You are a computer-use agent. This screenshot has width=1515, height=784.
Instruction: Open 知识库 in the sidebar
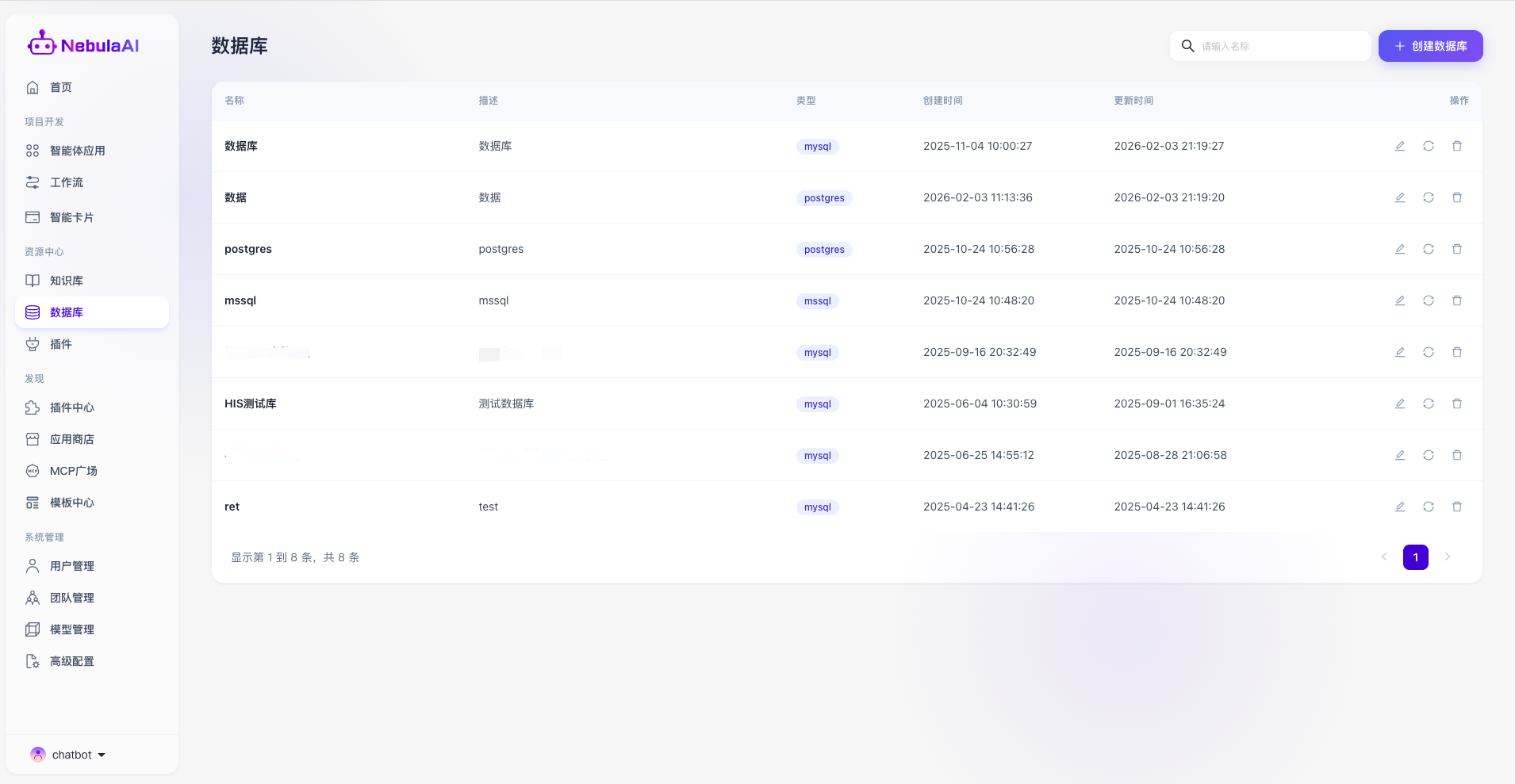(x=67, y=281)
